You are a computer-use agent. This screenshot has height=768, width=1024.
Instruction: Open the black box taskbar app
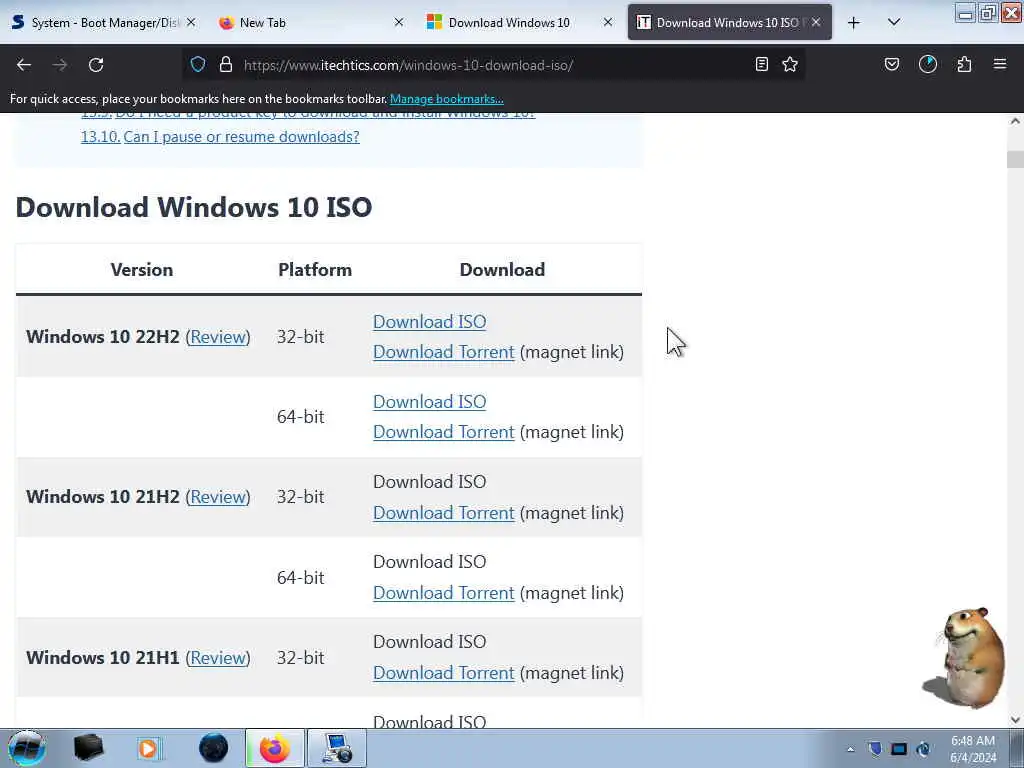(x=89, y=748)
